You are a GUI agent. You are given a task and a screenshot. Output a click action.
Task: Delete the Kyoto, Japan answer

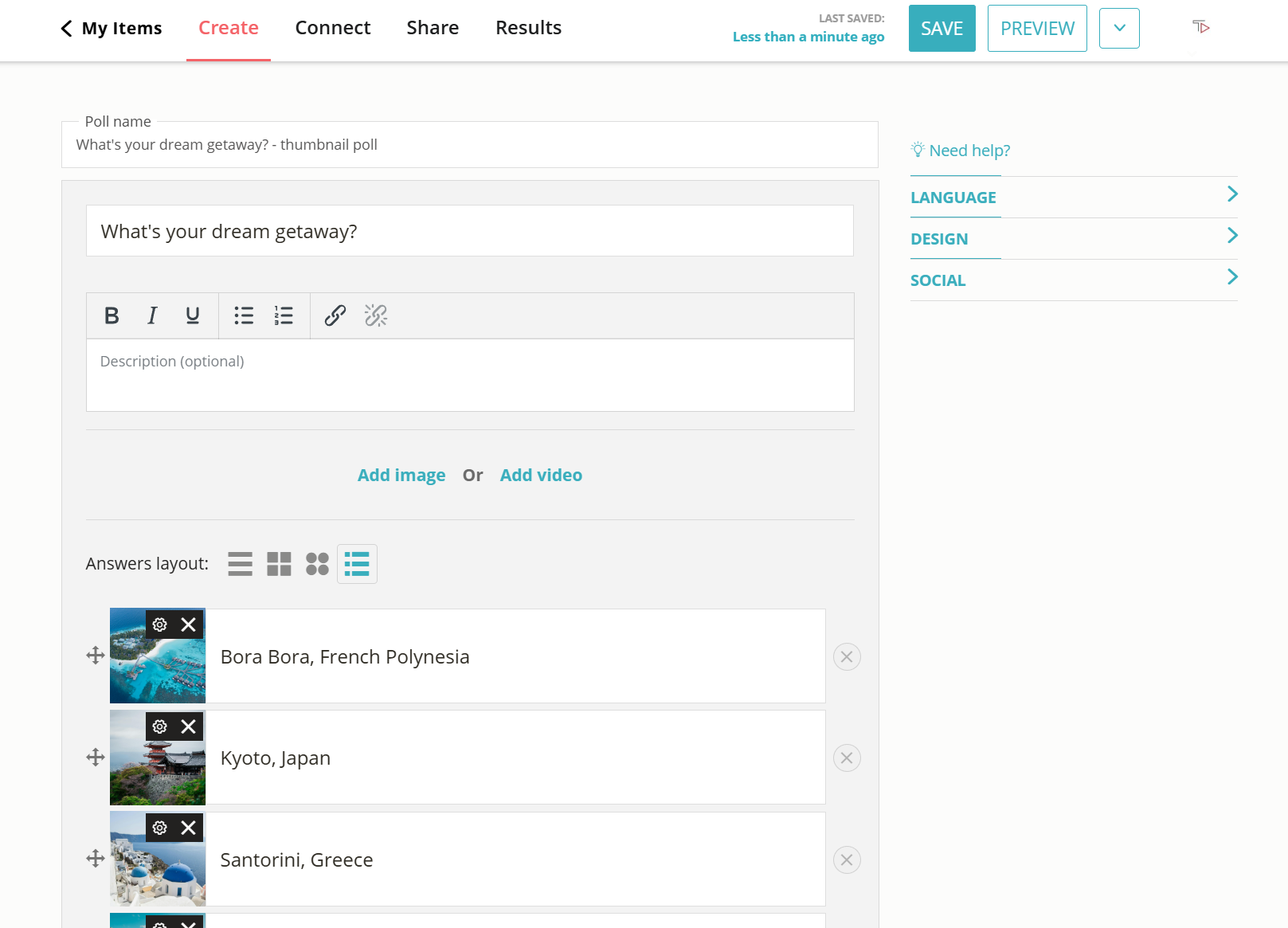coord(847,758)
